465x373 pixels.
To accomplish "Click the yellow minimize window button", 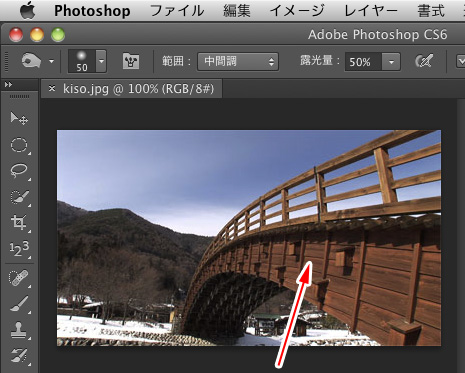I will click(37, 35).
